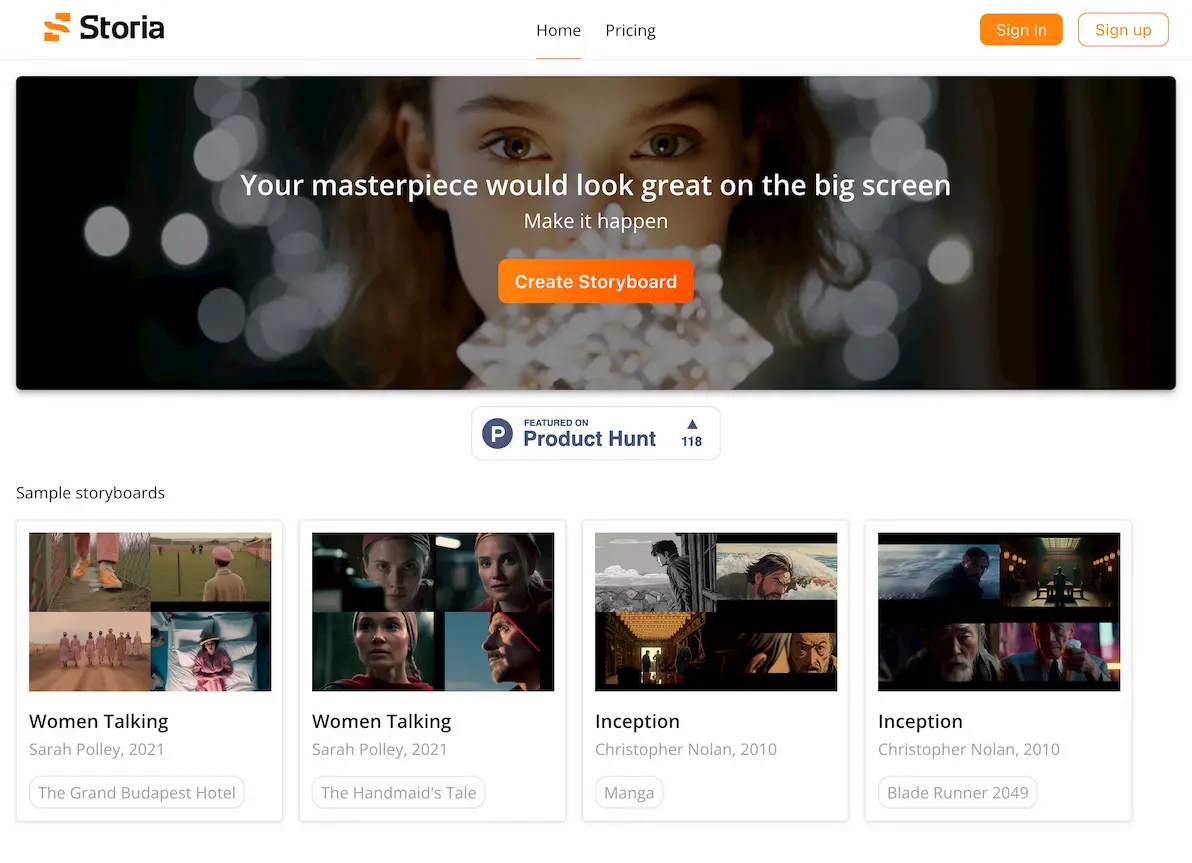Screen dimensions: 1192x863
Task: Click the Women Talking title in the first card
Action: click(x=99, y=721)
